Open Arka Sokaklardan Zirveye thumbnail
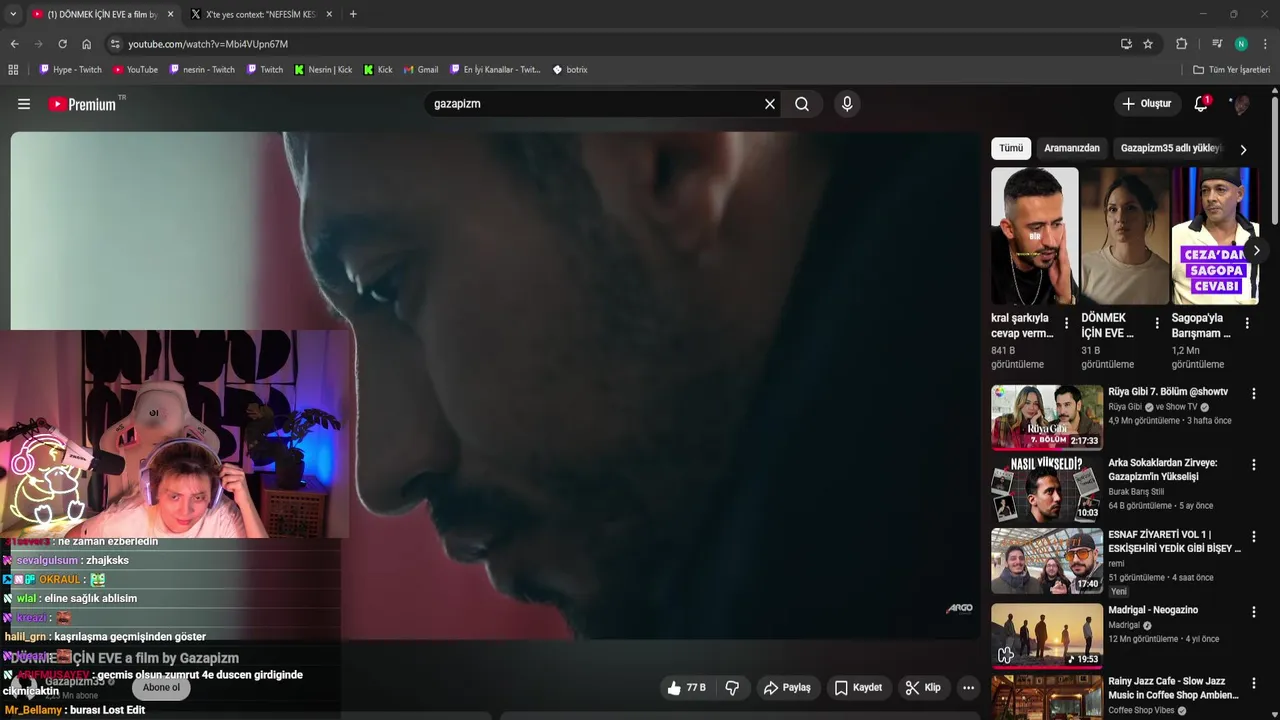 [x=1047, y=489]
